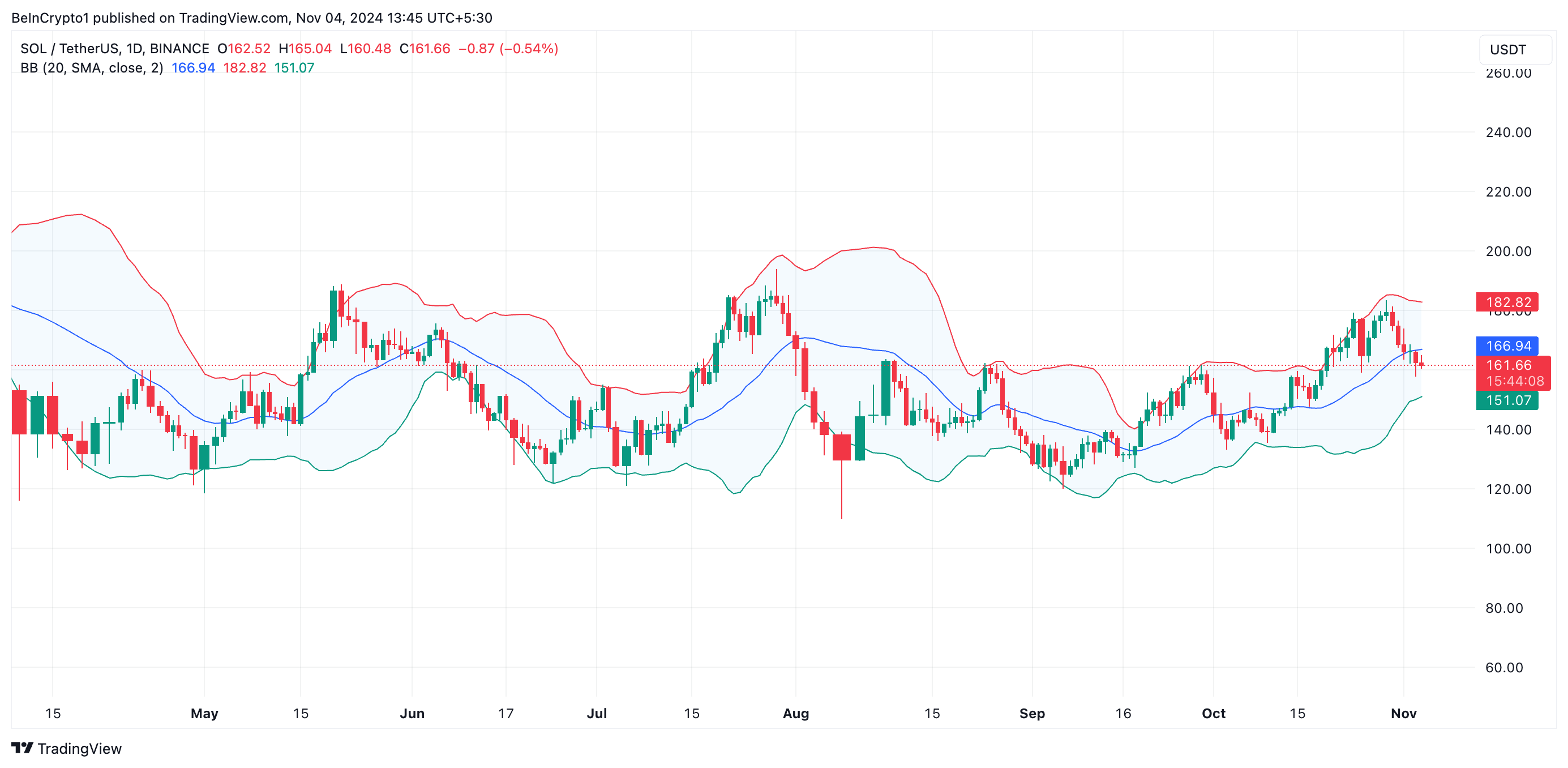Click the TradingView logo icon
Screen dimensions: 1568x768
click(22, 747)
